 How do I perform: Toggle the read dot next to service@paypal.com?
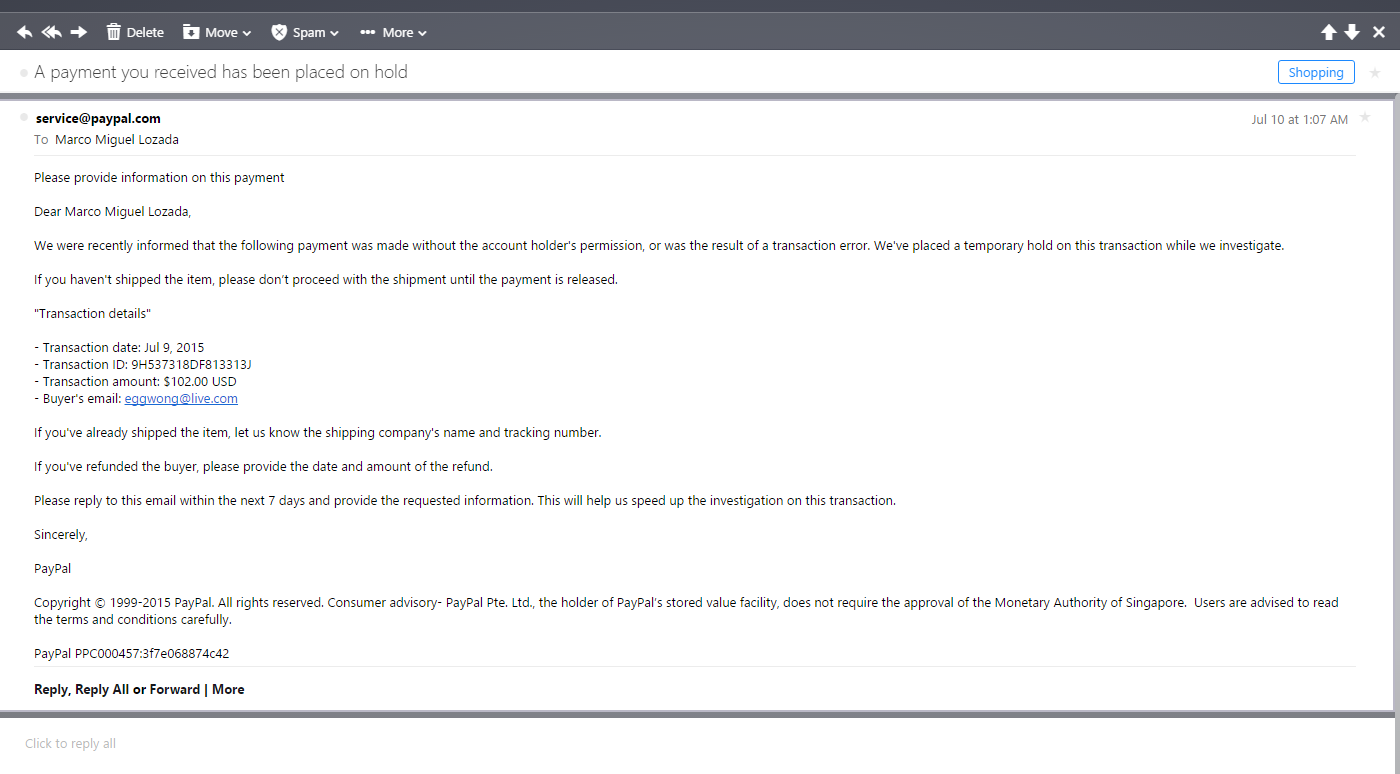[24, 117]
